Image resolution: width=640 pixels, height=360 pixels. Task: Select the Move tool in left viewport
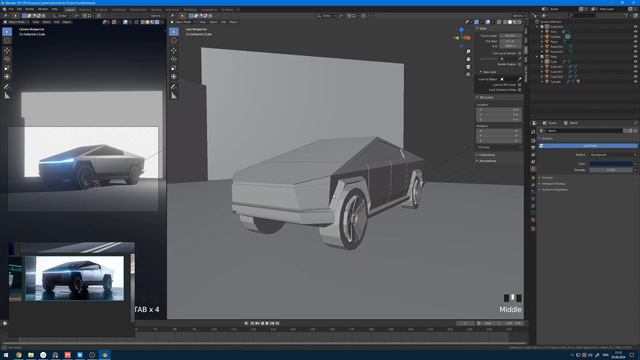(x=7, y=51)
